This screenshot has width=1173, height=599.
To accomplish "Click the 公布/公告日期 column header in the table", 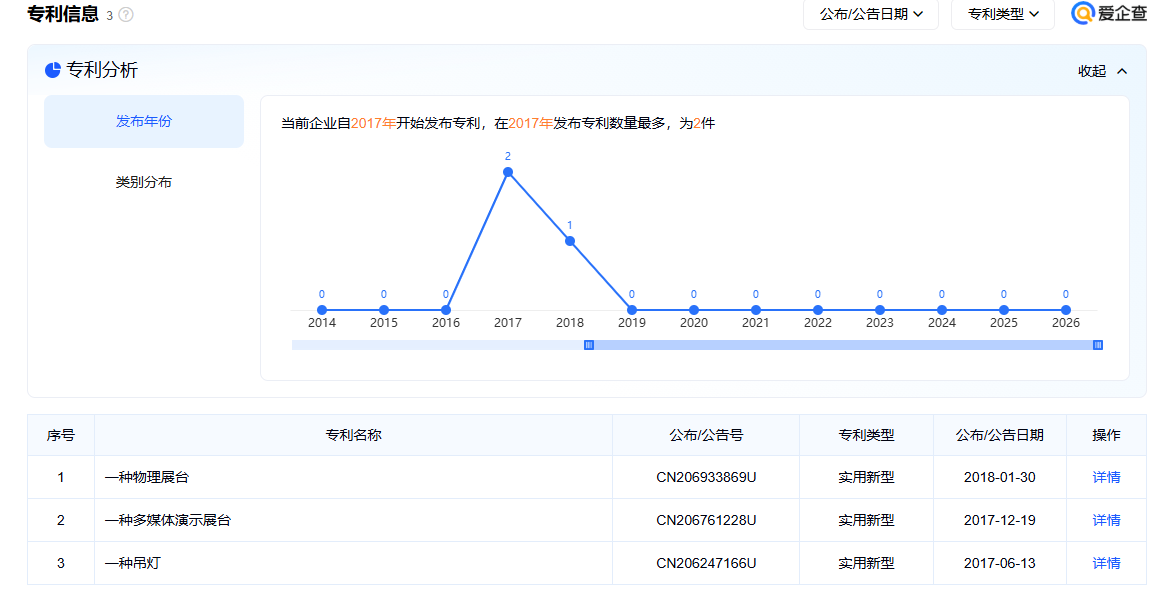I will (999, 435).
